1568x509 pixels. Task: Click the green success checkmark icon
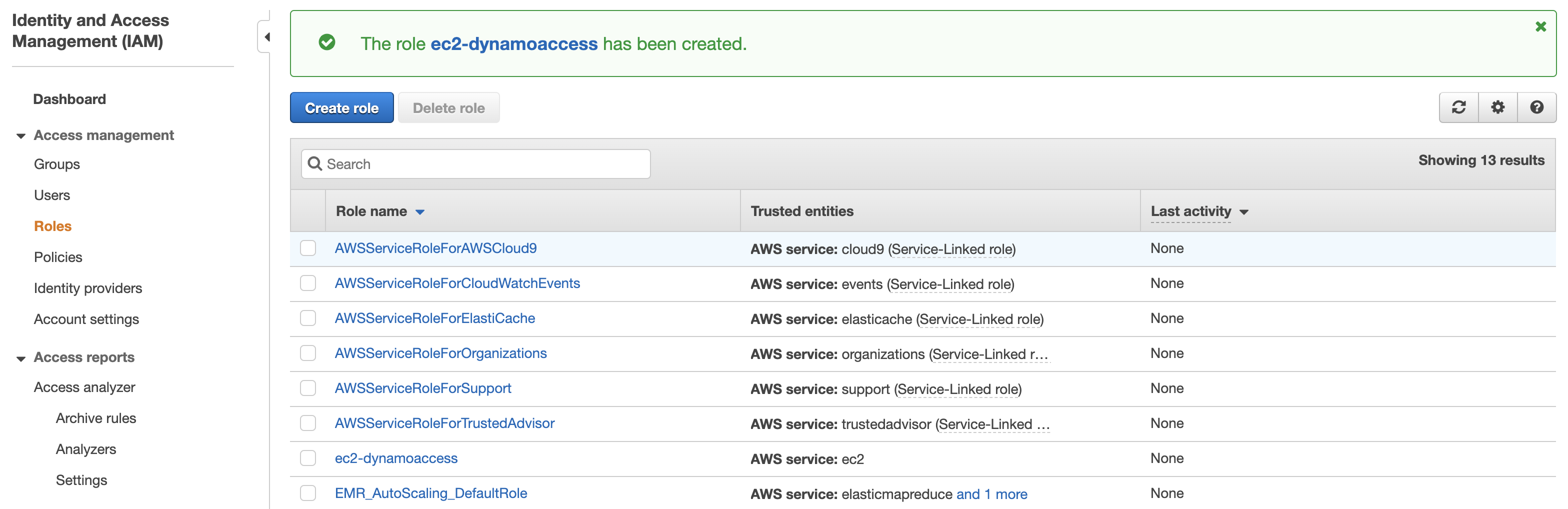coord(327,42)
